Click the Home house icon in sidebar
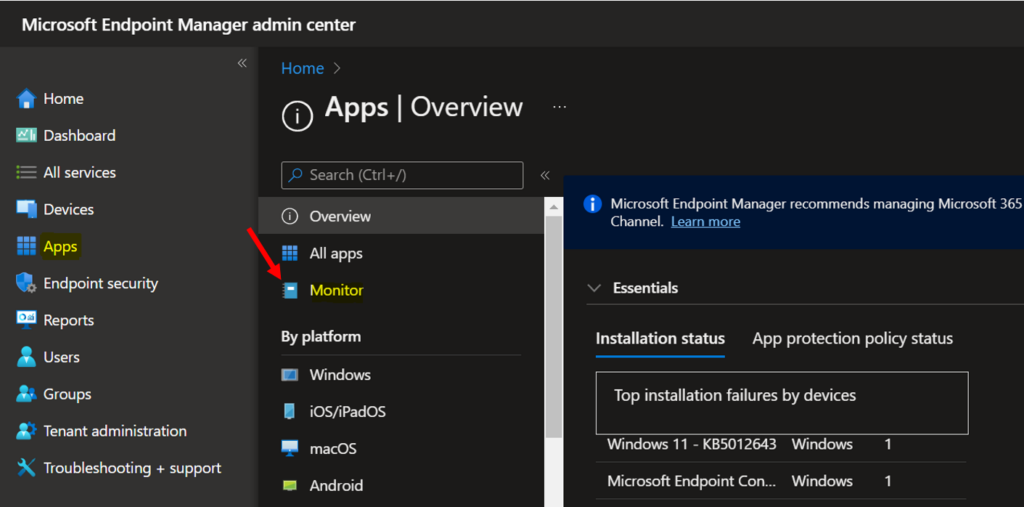1024x507 pixels. (26, 99)
